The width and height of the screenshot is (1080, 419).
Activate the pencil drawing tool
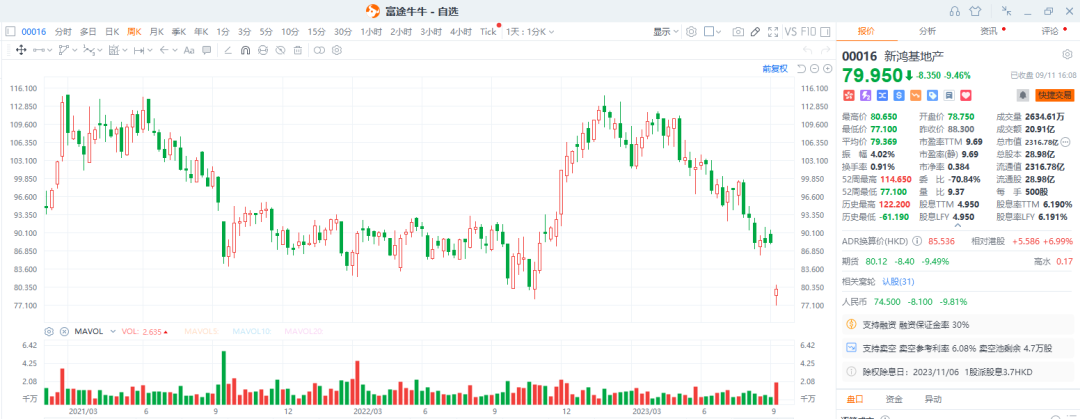coord(755,31)
